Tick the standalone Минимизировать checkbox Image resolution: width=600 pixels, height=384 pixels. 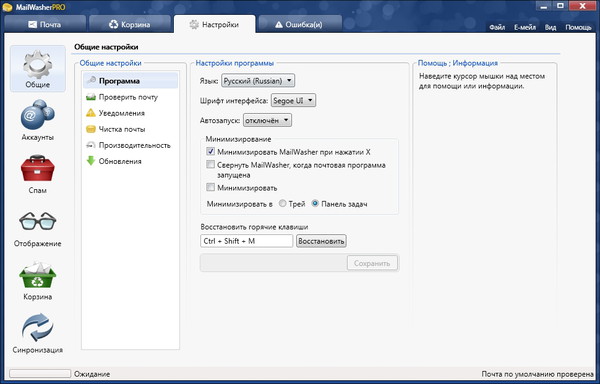[x=210, y=187]
